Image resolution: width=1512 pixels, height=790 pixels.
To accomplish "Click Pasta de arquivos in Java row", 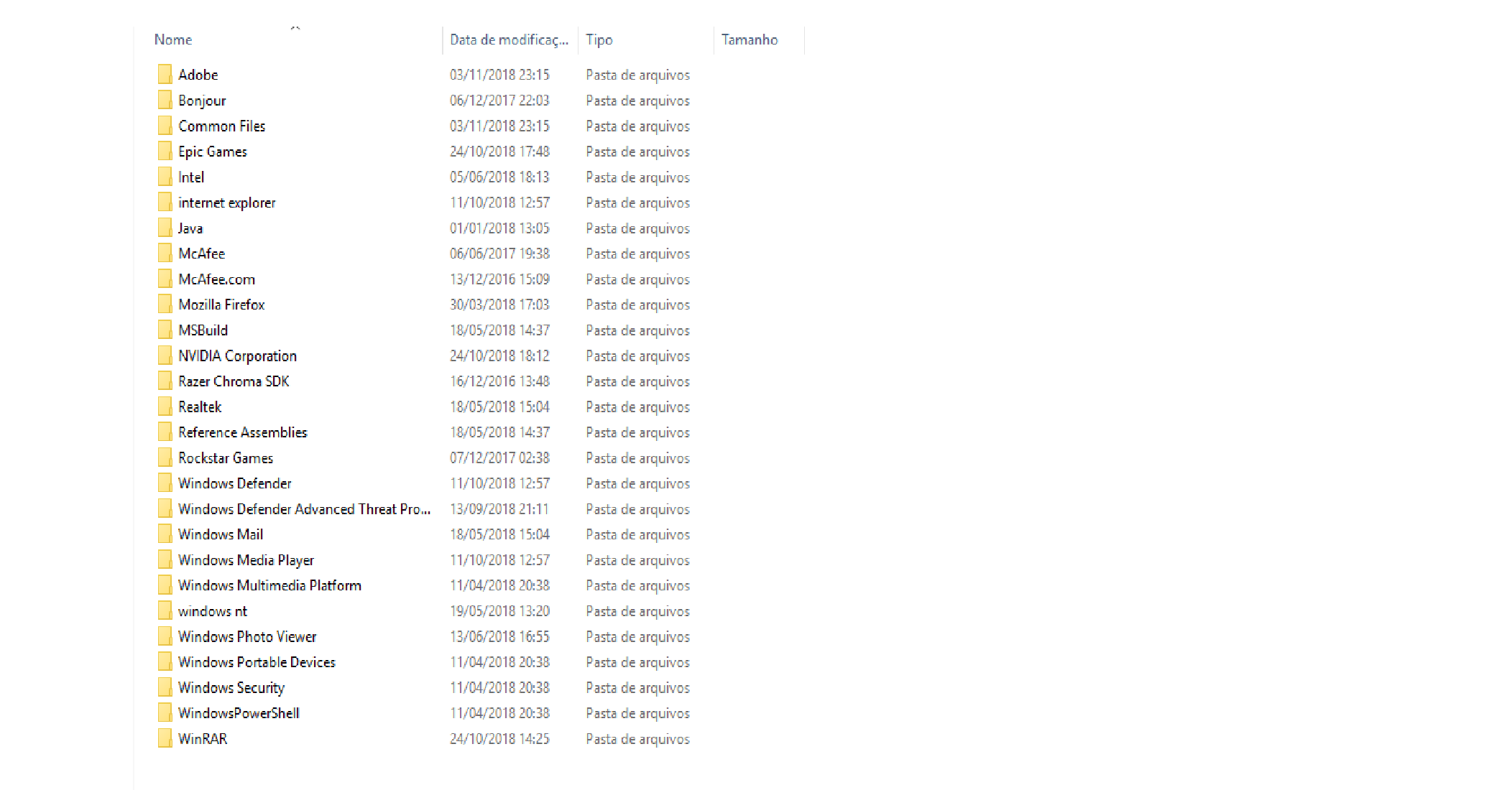I will (637, 228).
